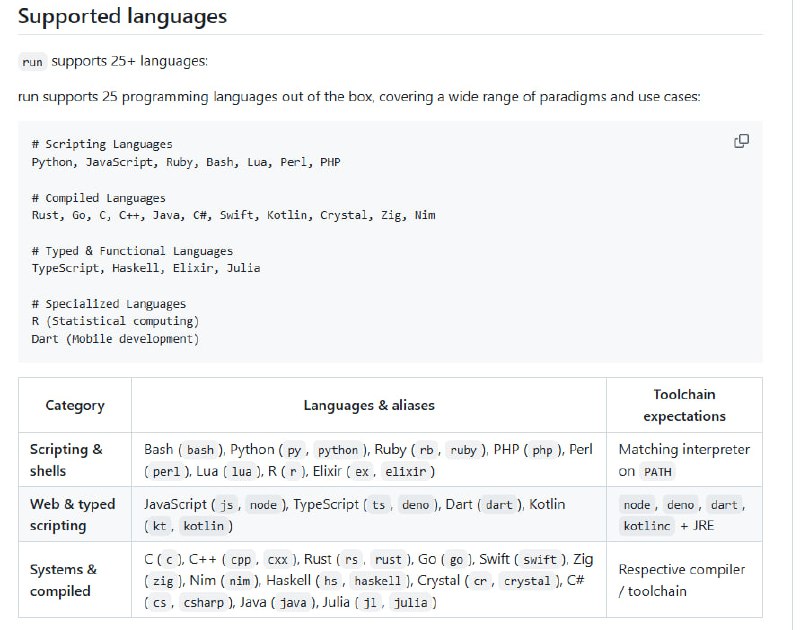Select the 'Web & typed scripting' row label
The width and height of the screenshot is (800, 630).
[72, 514]
